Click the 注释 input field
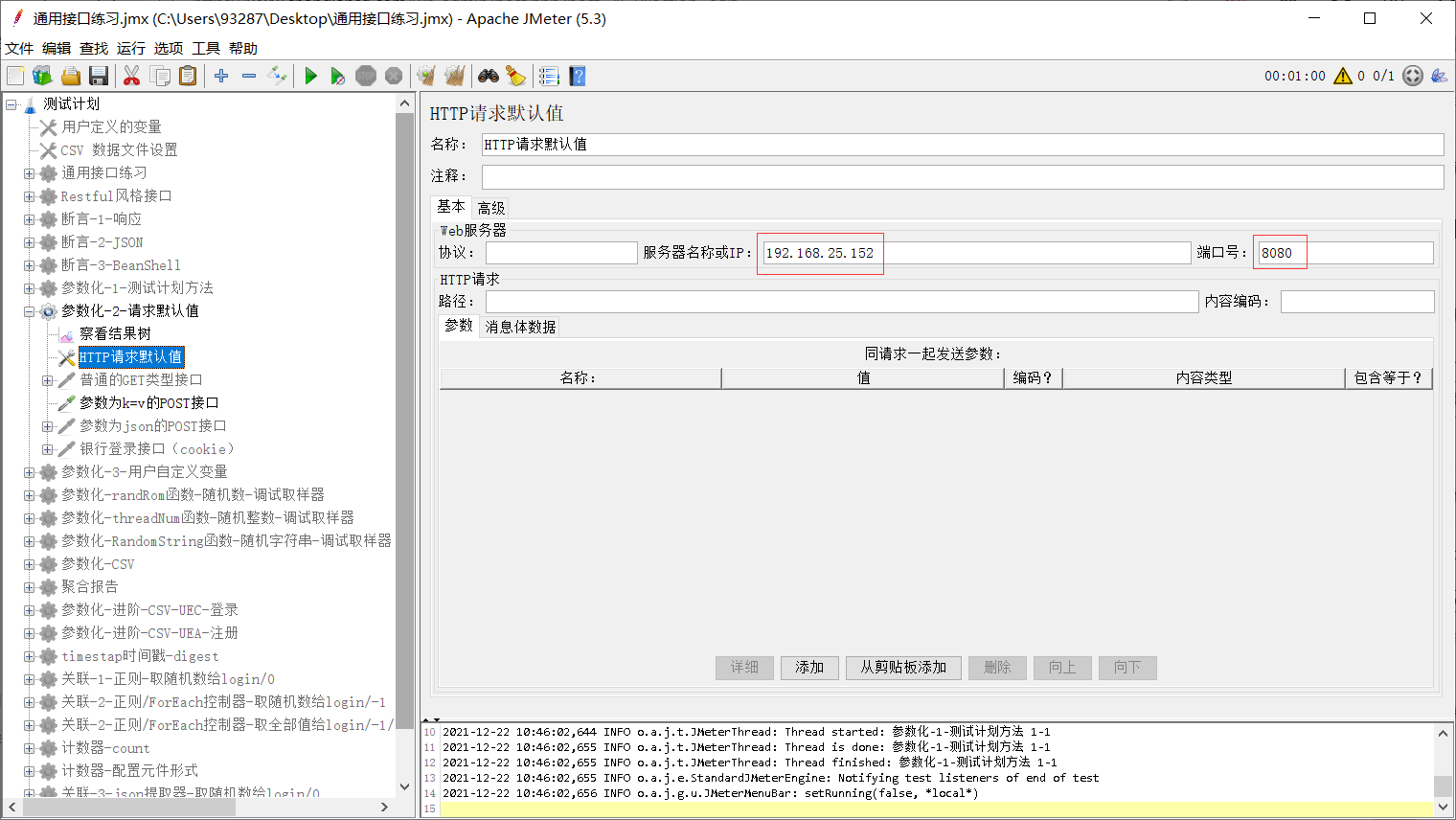 coord(963,176)
